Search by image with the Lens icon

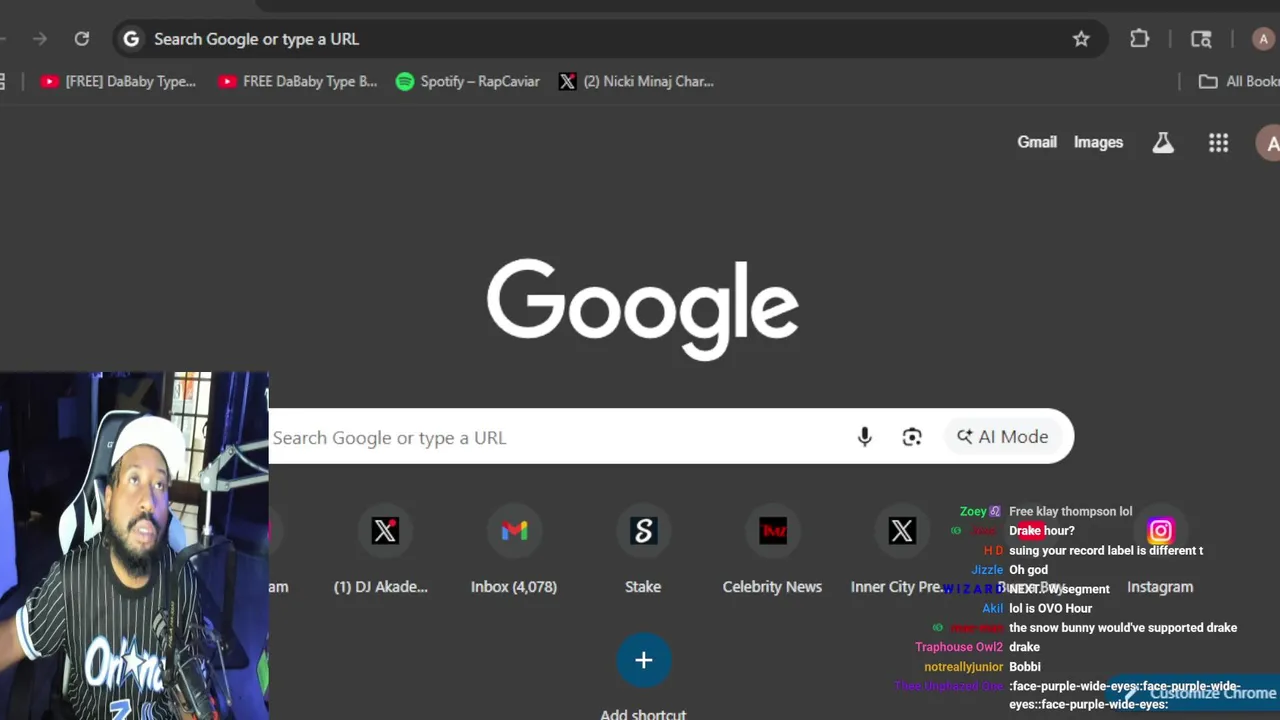[912, 437]
